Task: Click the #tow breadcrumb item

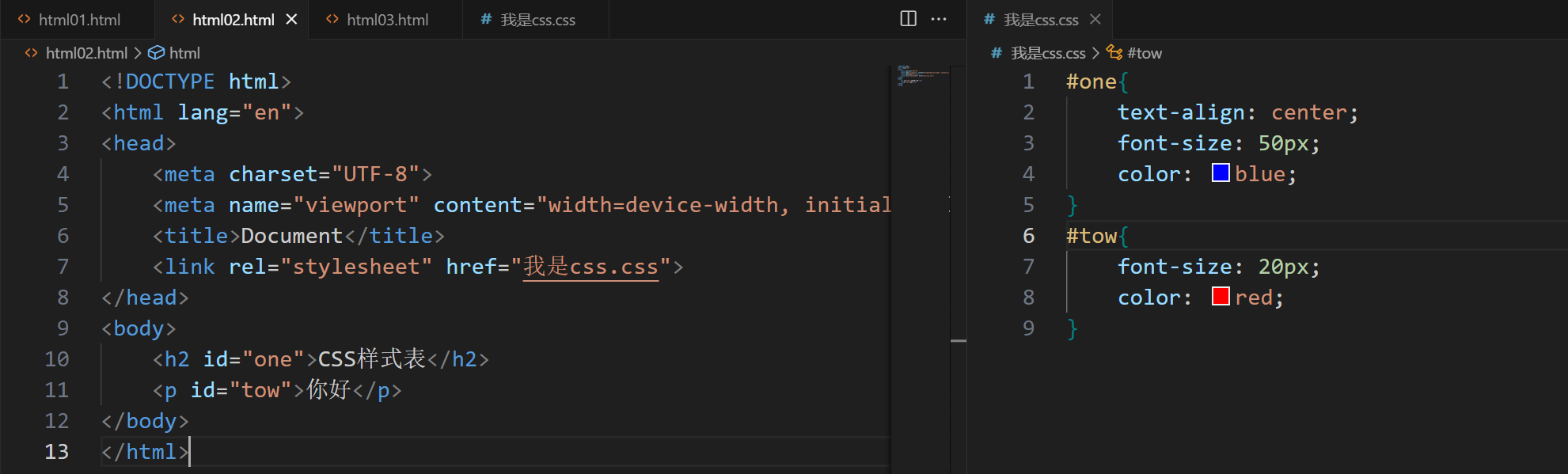Action: [1145, 53]
